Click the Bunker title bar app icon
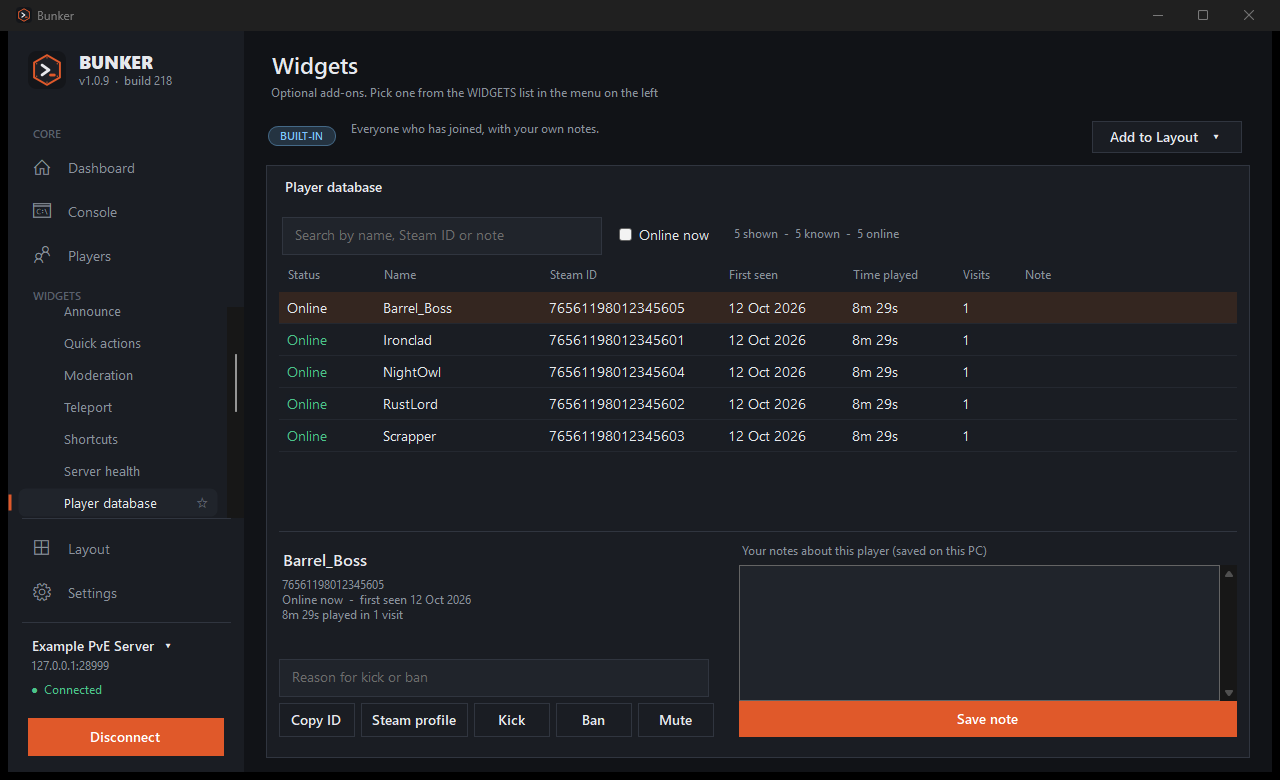The width and height of the screenshot is (1280, 780). point(24,15)
